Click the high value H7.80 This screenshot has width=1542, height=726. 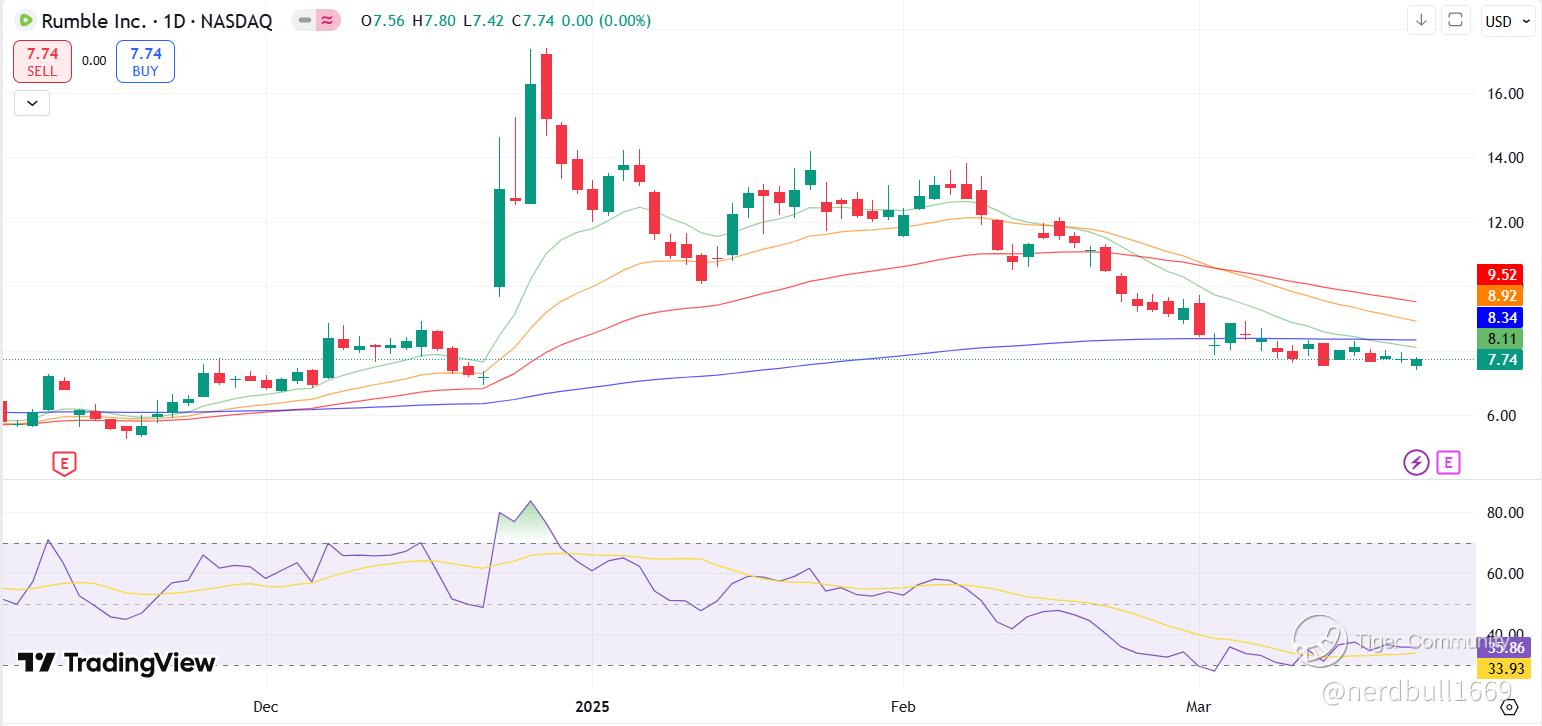[435, 20]
